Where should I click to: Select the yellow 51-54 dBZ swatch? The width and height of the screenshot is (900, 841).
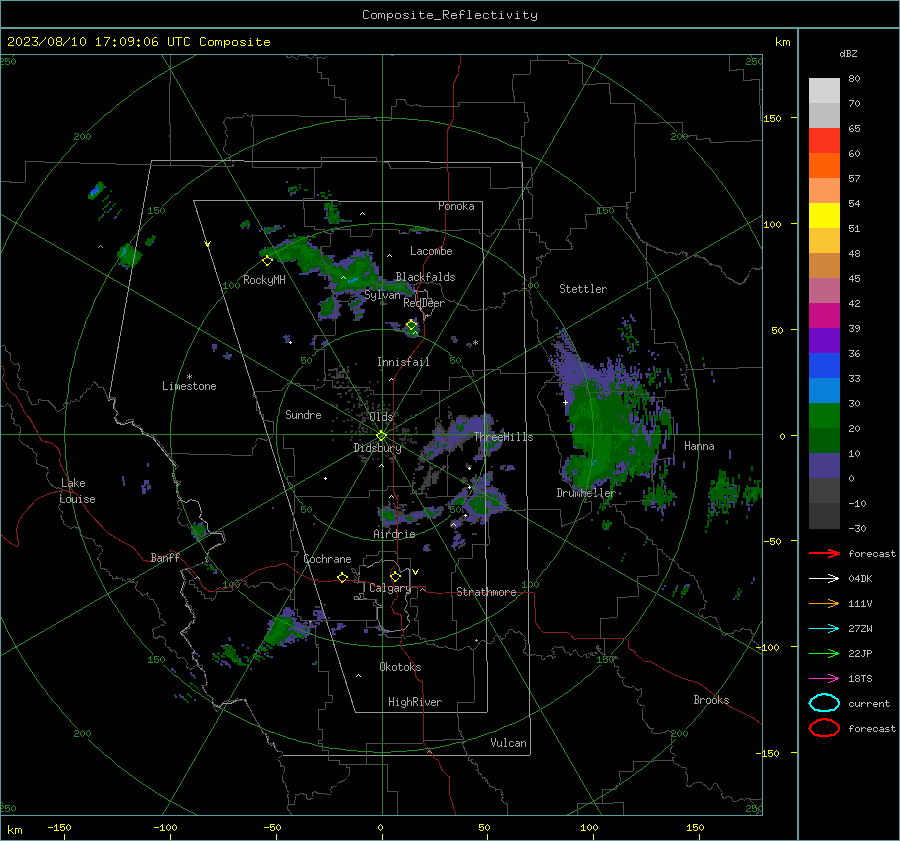pos(824,216)
